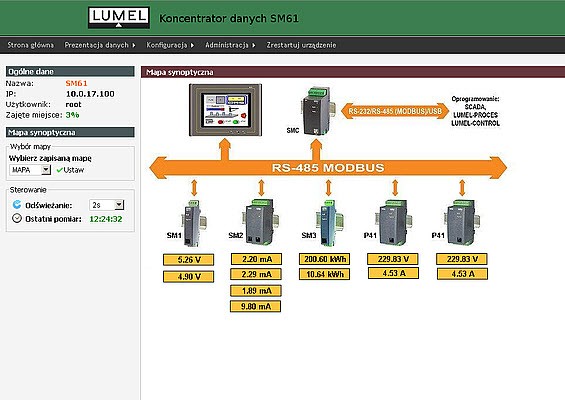Viewport: 565px width, 400px height.
Task: Click the LUMEL-CONTROL software label
Action: pos(475,123)
